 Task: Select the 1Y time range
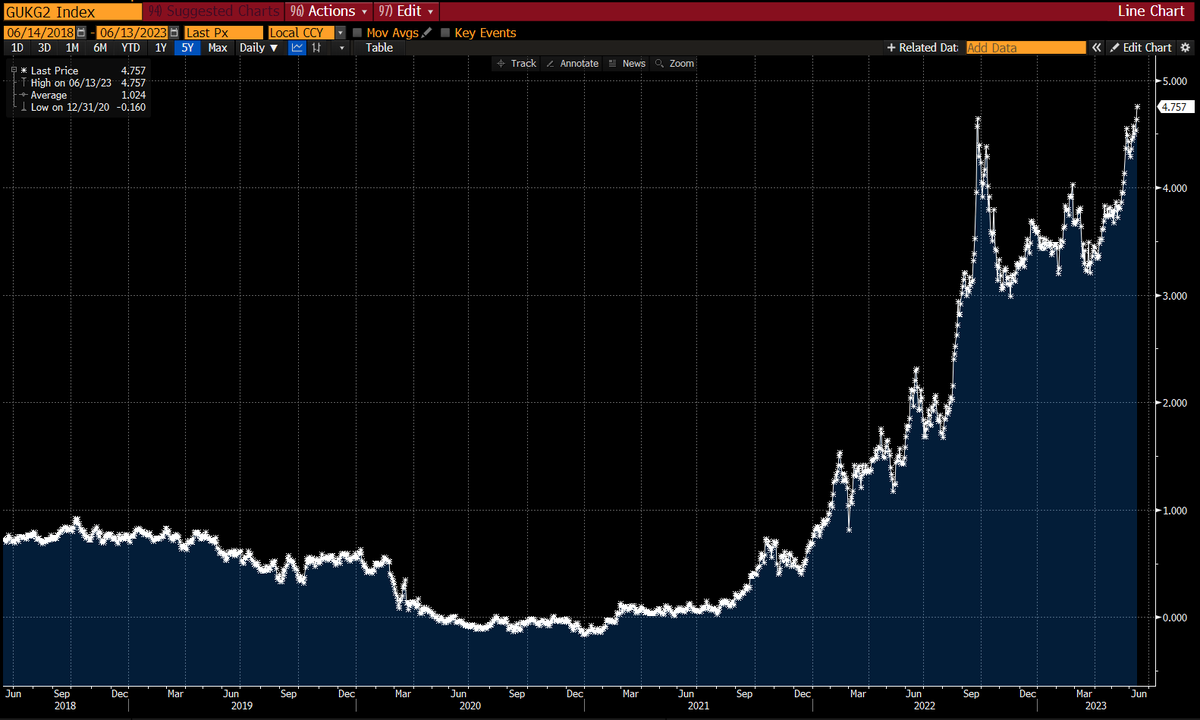click(161, 47)
